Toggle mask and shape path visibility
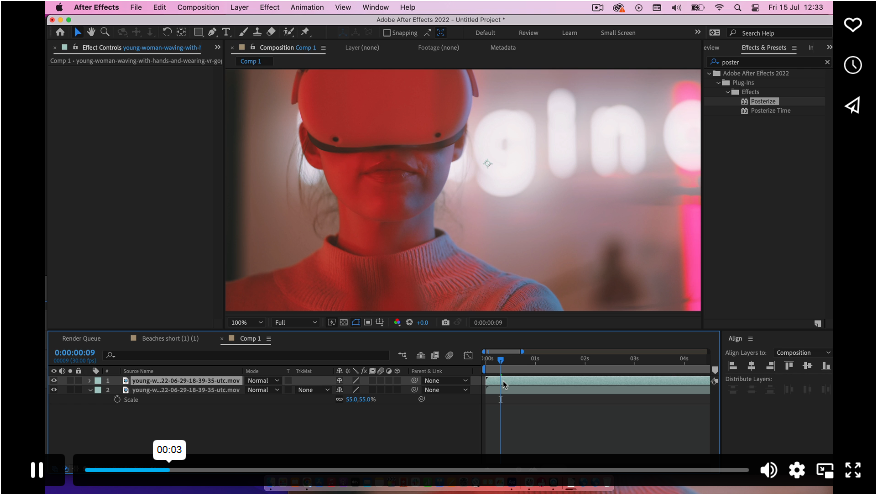 click(x=356, y=322)
